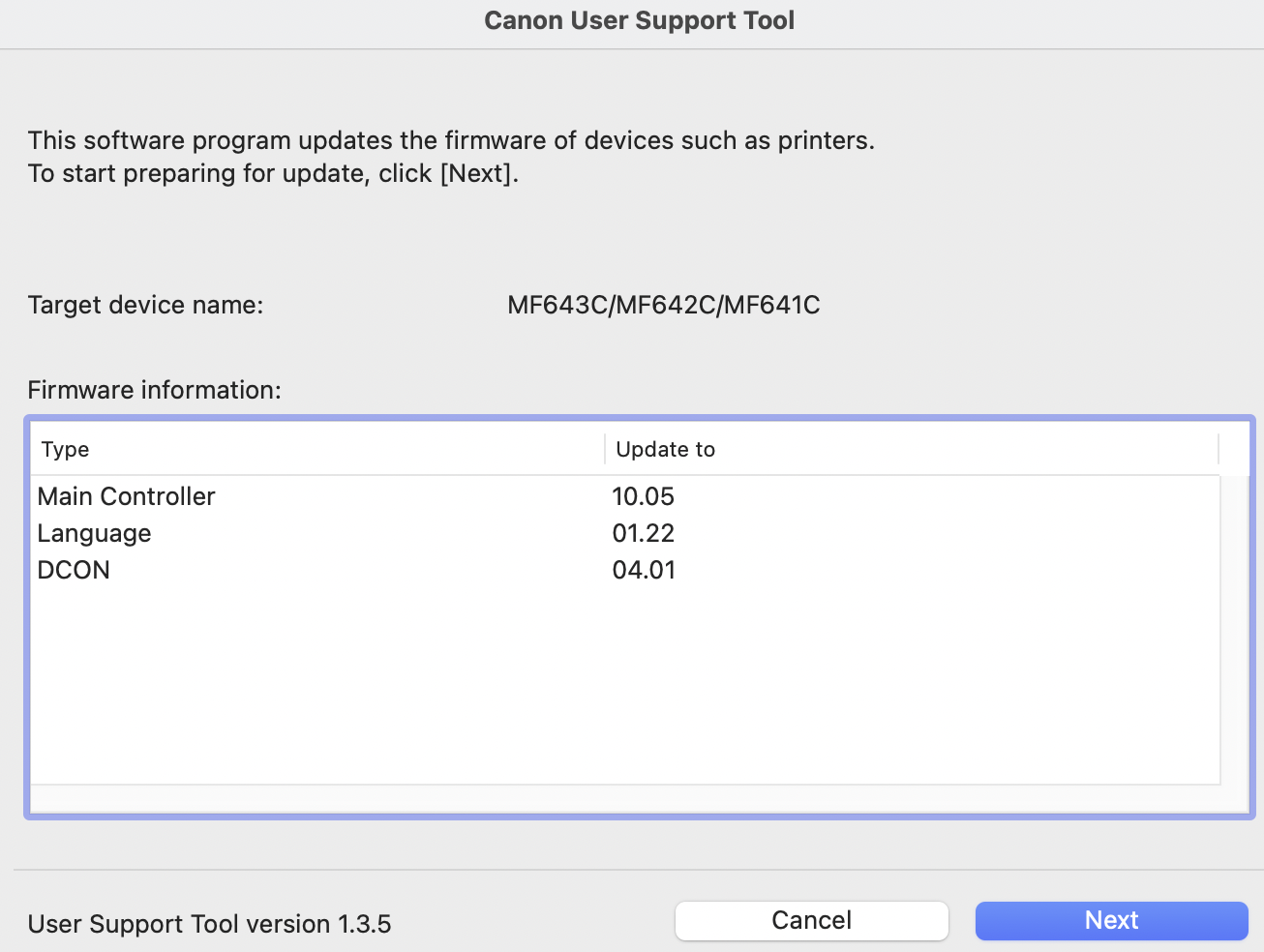This screenshot has width=1264, height=952.
Task: Select the Language firmware row
Action: pos(95,533)
